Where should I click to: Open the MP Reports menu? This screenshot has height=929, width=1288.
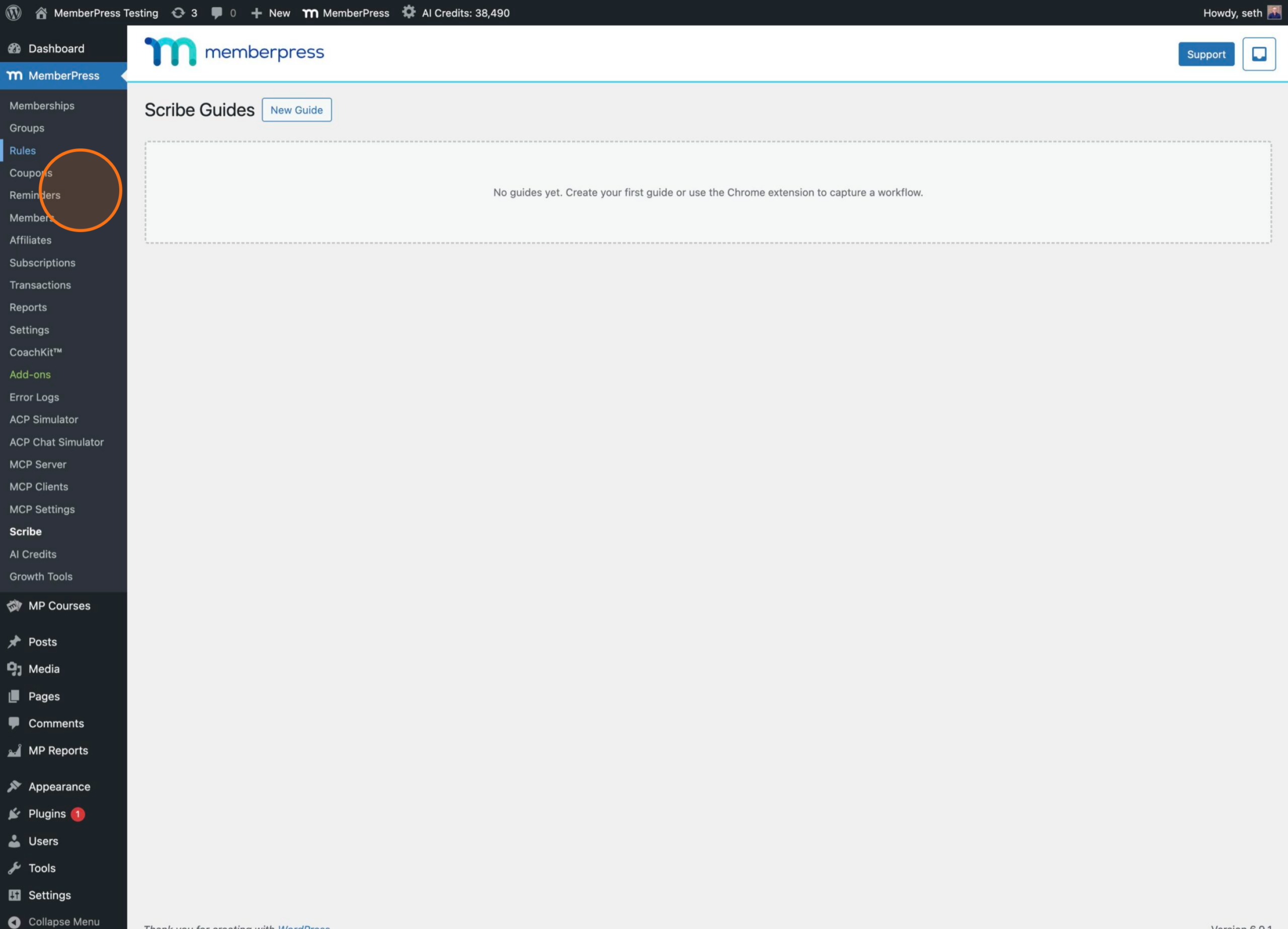click(63, 750)
